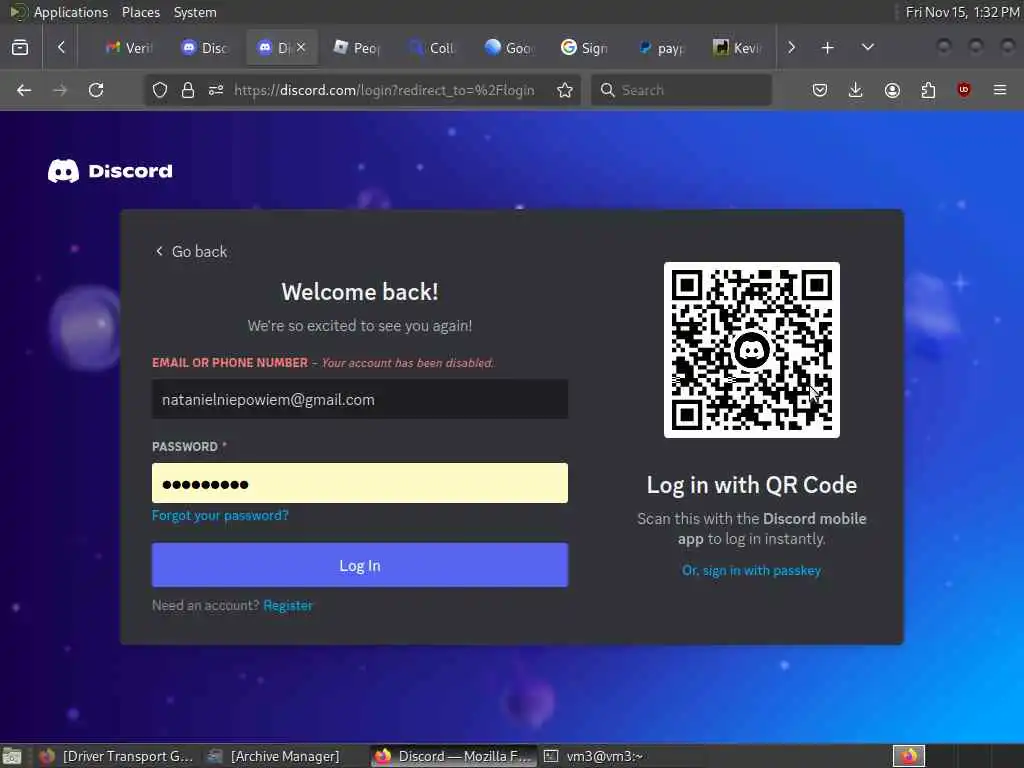Open Firefox View icon in tab bar

[x=20, y=48]
